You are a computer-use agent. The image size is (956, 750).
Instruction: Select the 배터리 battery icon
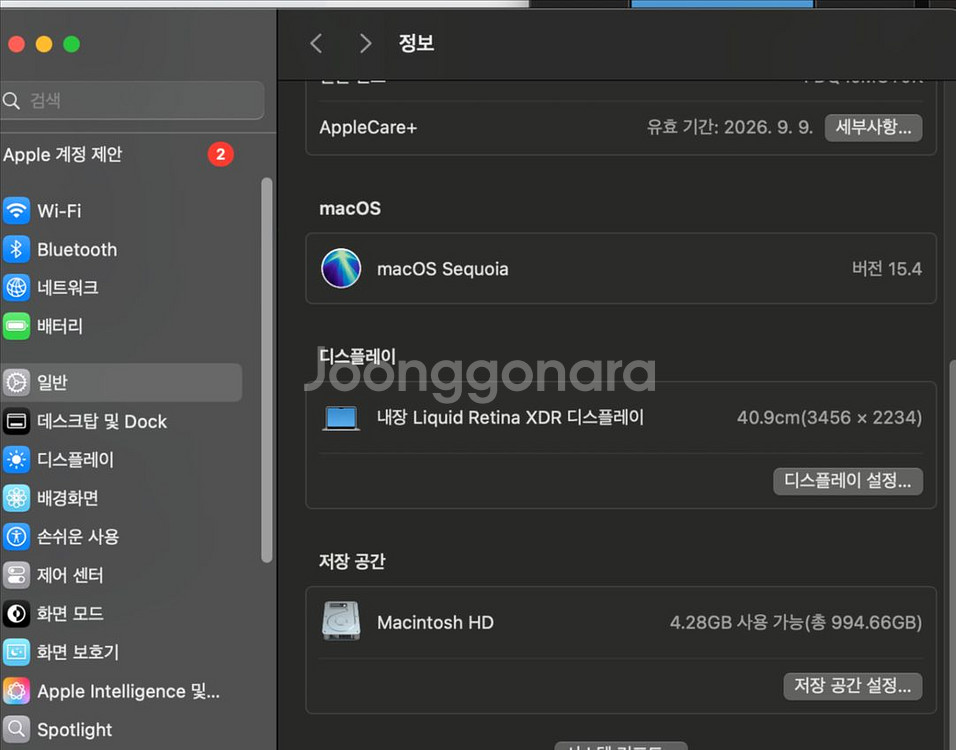[16, 326]
